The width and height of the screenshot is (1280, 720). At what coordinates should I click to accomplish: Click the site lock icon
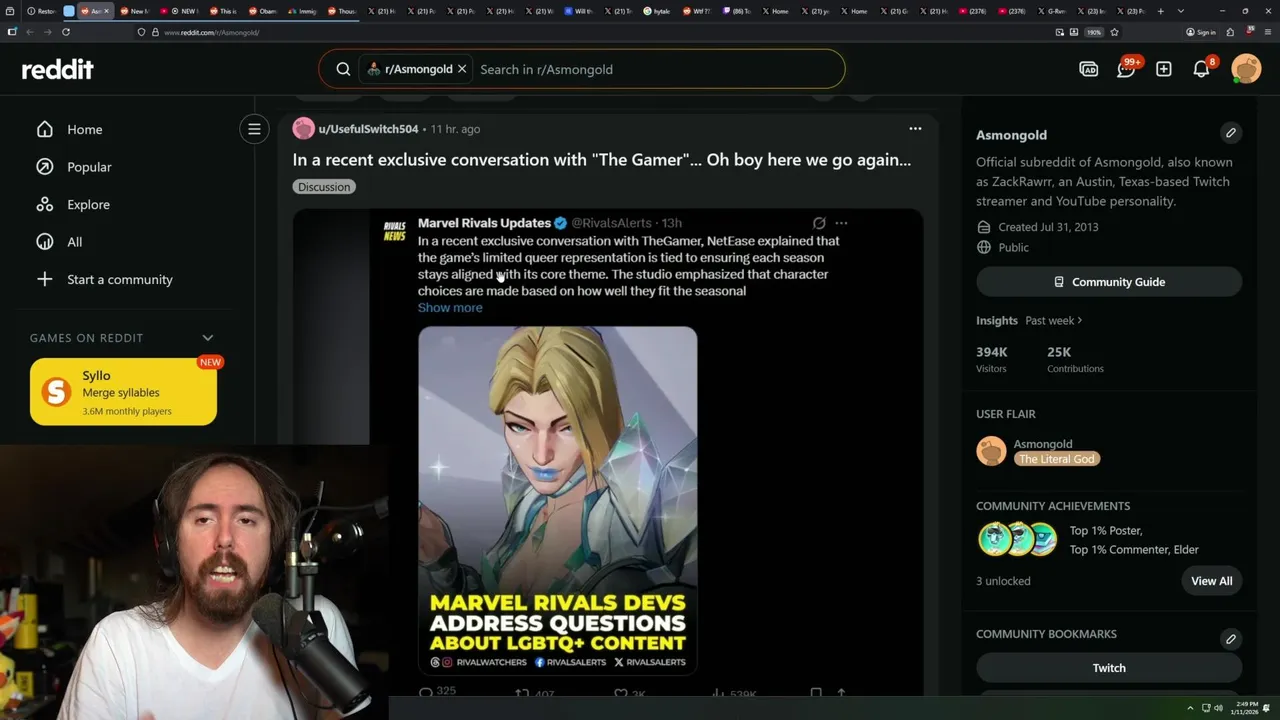coord(154,32)
